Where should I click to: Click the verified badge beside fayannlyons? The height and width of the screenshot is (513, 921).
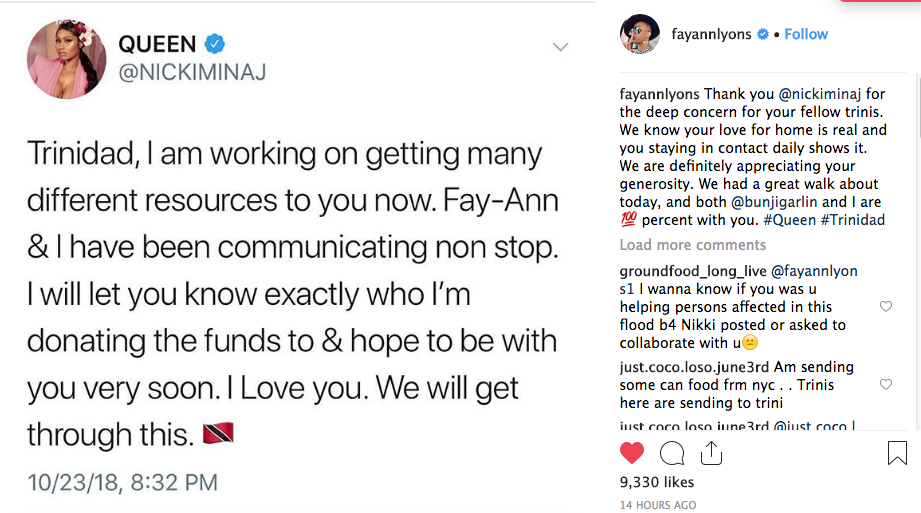762,34
